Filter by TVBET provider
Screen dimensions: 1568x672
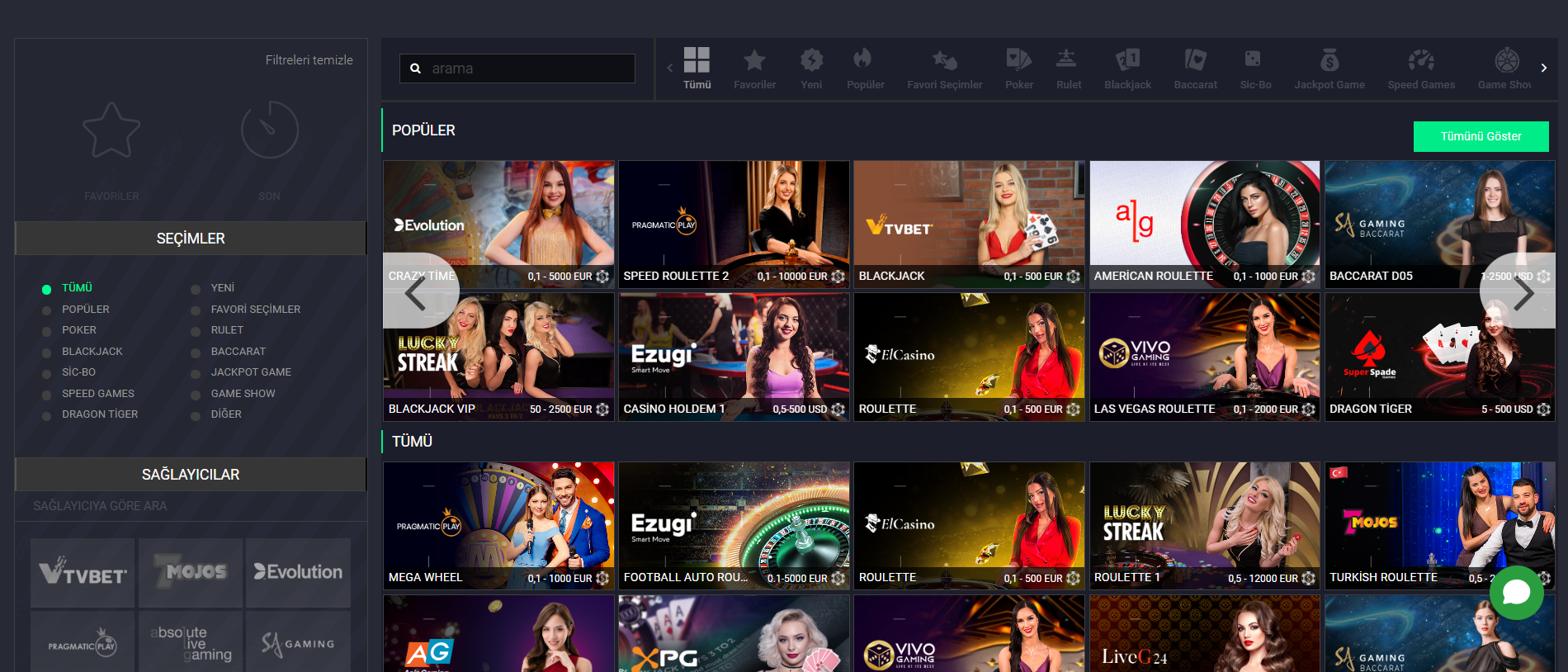pyautogui.click(x=83, y=572)
